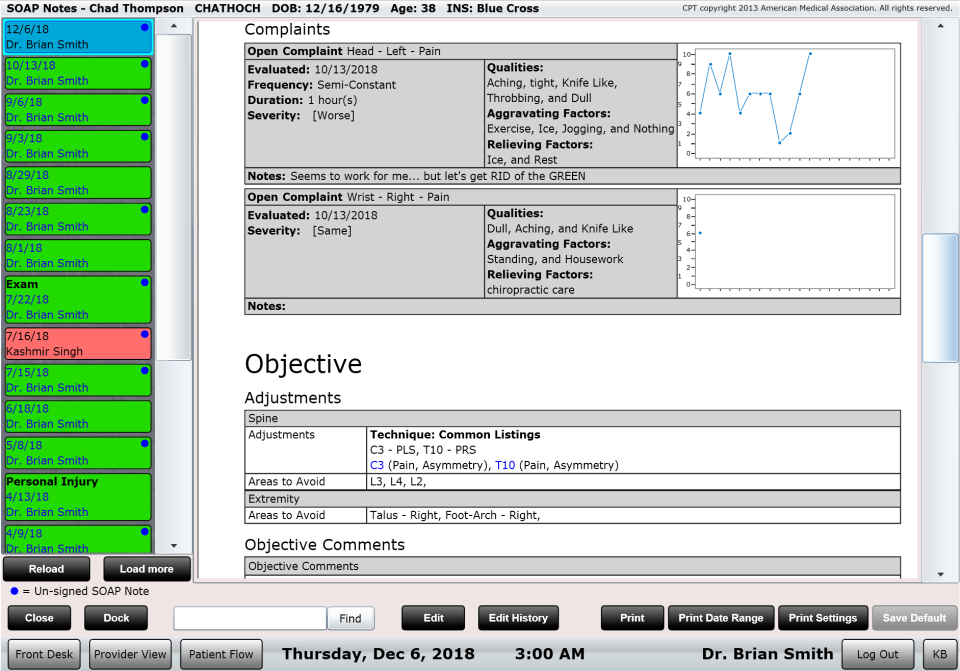Click the Find button
Image resolution: width=960 pixels, height=671 pixels.
[350, 618]
